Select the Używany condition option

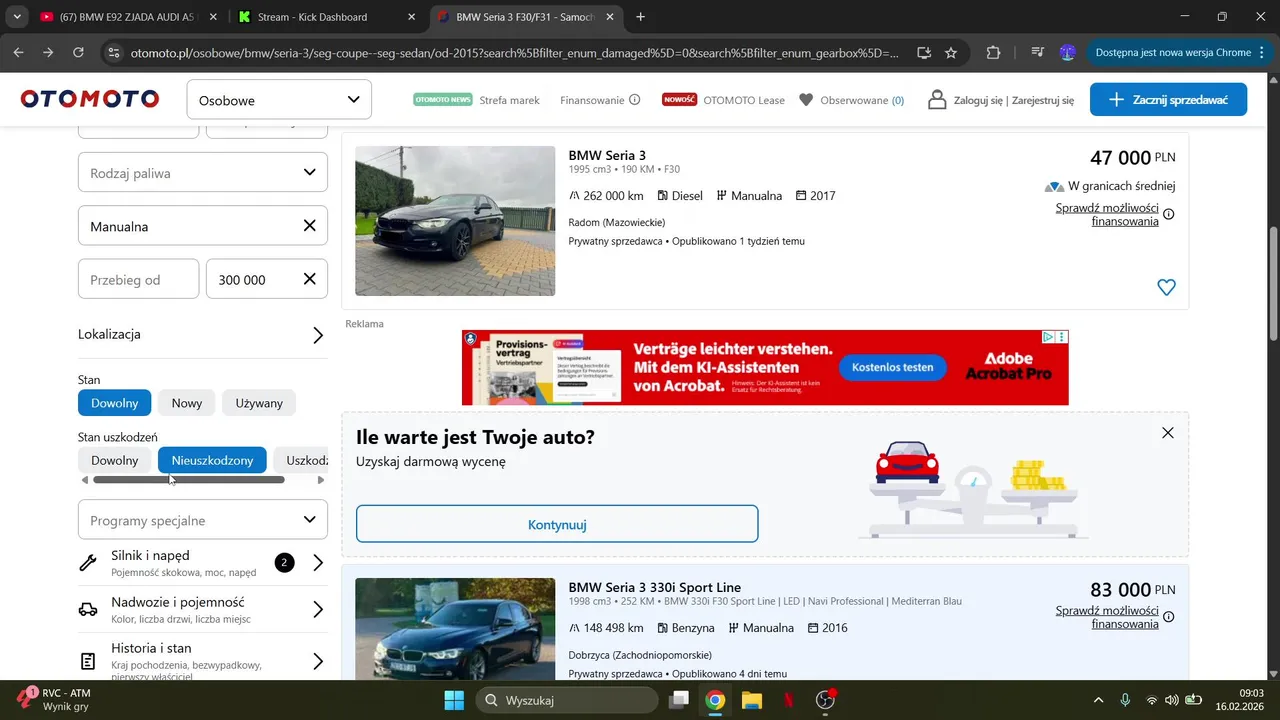tap(259, 403)
